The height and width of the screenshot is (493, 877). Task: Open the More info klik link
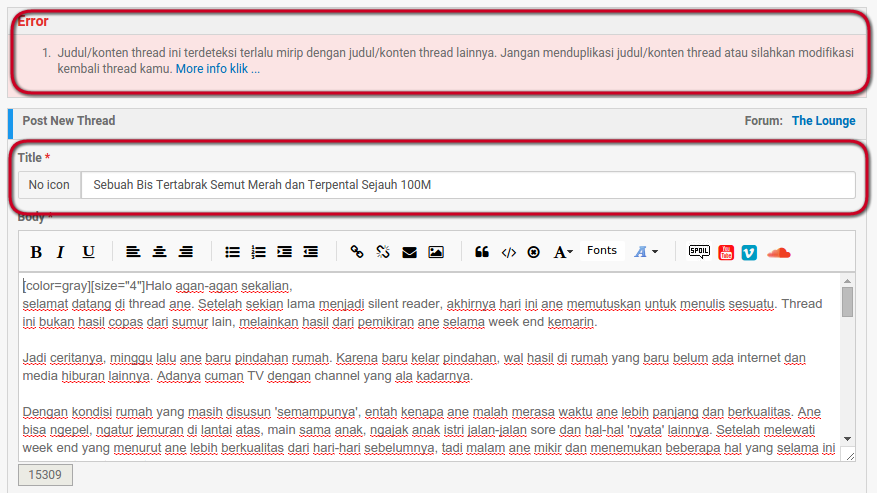tap(218, 69)
